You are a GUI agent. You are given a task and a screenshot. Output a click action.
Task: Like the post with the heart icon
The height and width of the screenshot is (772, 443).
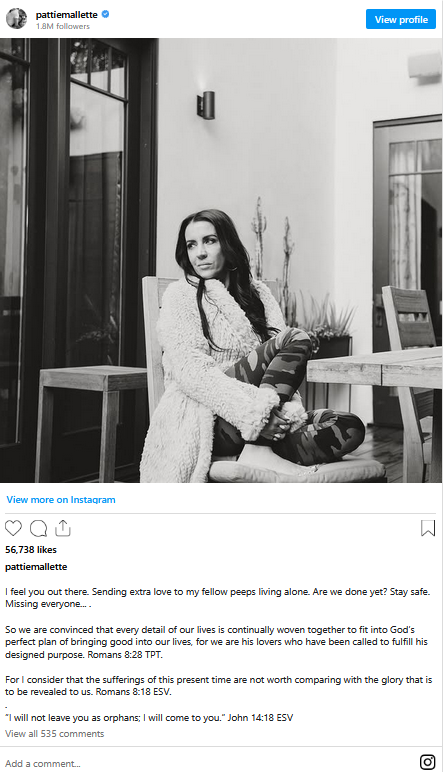[13, 528]
